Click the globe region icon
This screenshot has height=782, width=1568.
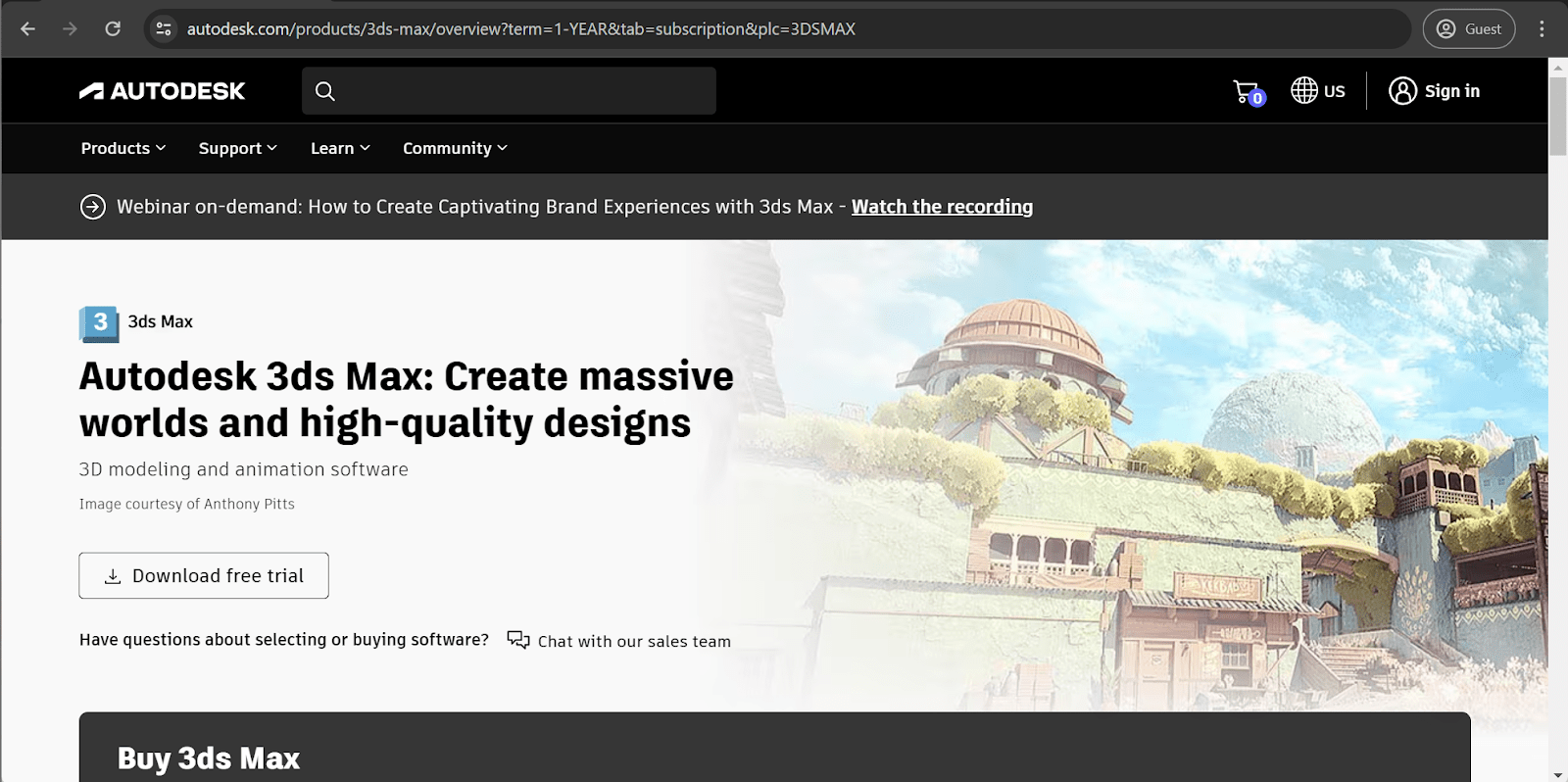coord(1303,90)
